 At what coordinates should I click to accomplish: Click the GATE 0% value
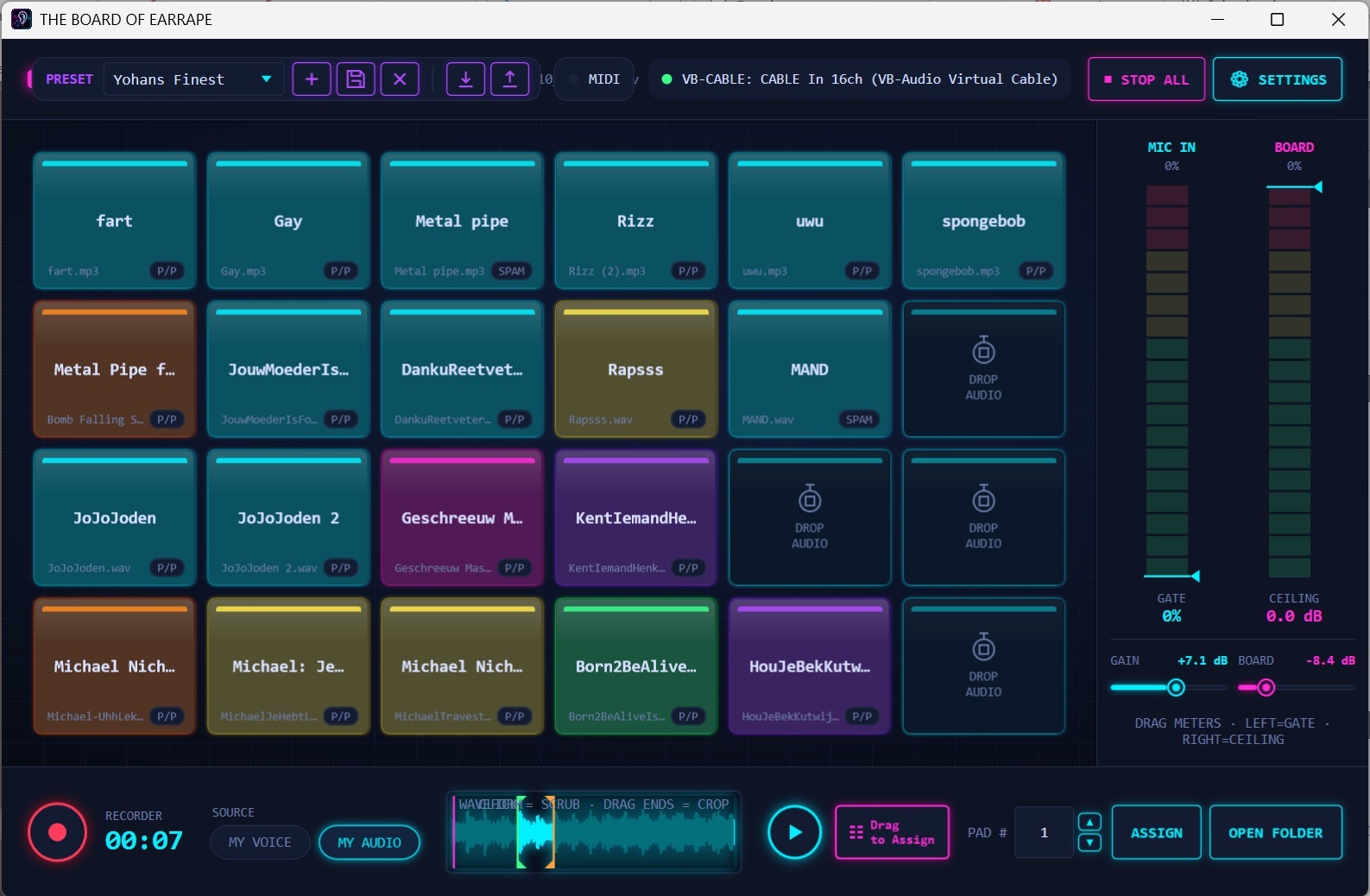(1171, 616)
